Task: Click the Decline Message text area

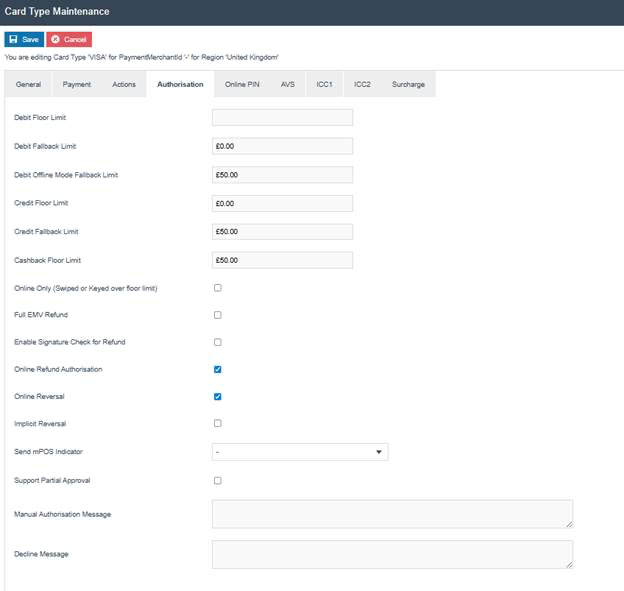Action: [392, 554]
